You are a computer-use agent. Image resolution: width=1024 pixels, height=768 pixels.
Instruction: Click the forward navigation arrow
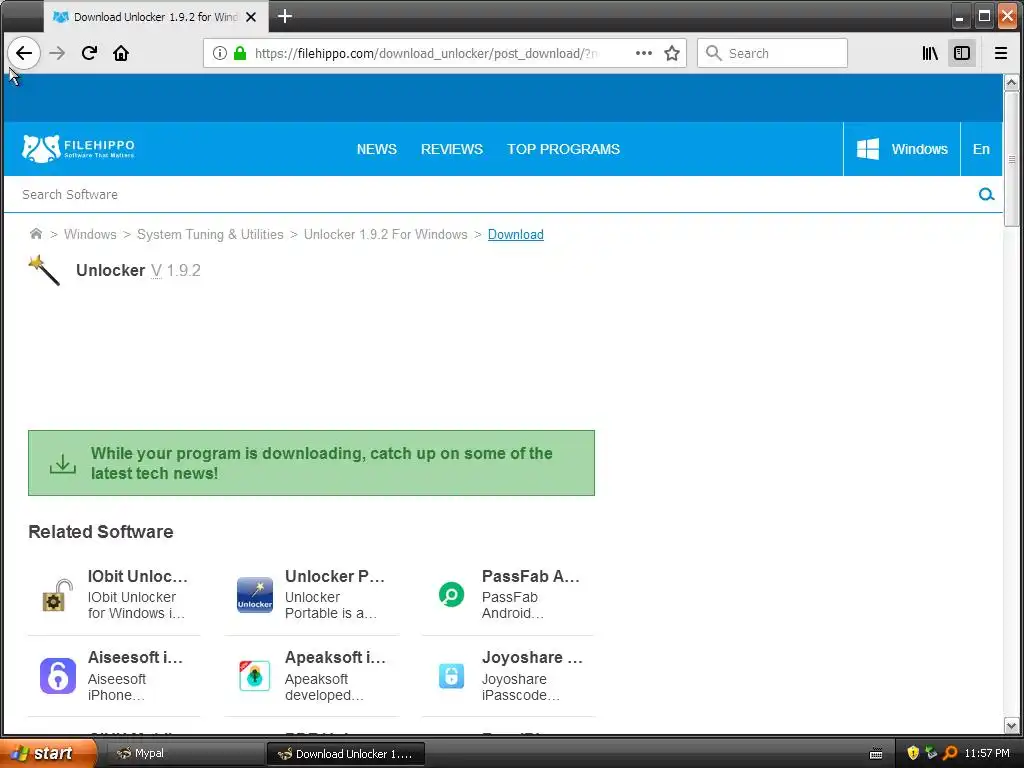[57, 53]
